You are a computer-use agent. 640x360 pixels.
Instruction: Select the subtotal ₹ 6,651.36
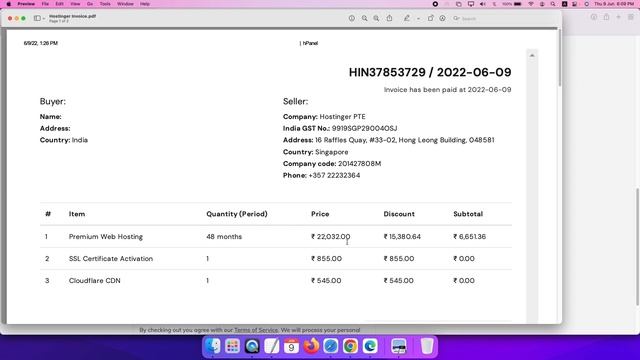pyautogui.click(x=469, y=237)
